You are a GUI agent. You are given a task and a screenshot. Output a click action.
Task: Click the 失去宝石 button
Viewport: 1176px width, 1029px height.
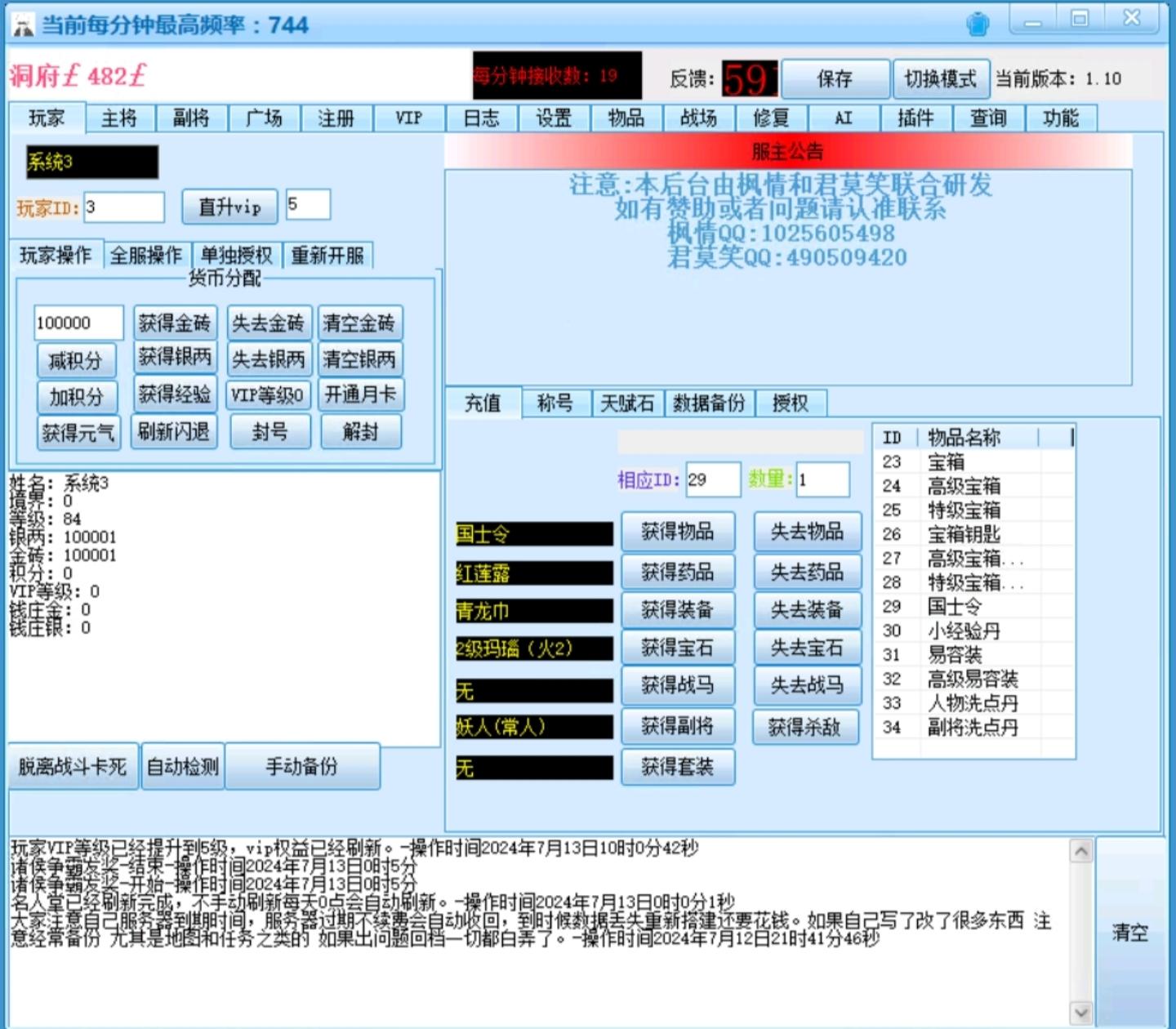[x=808, y=648]
